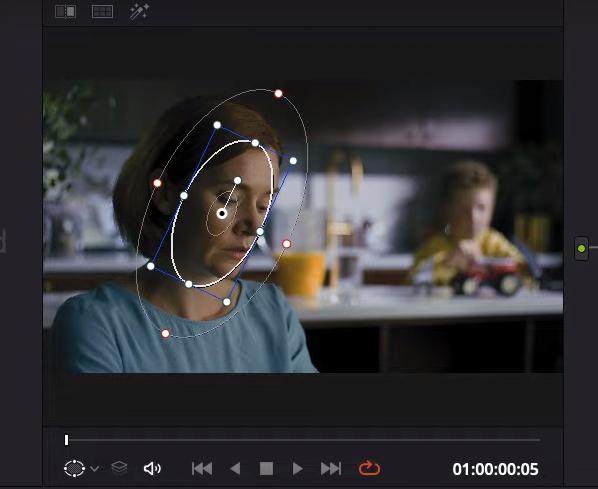Play the clip forward
Screen dimensions: 598x489
click(x=297, y=468)
